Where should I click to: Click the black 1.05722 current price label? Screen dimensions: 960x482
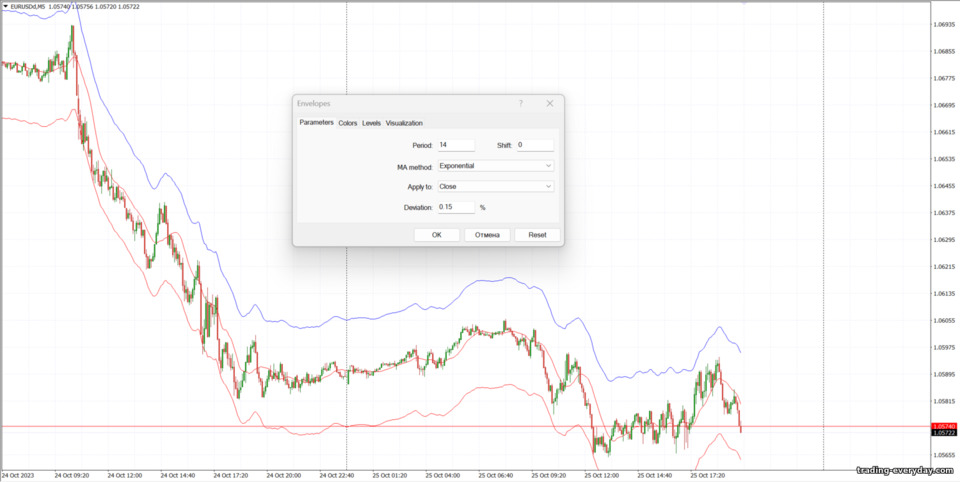(x=943, y=432)
